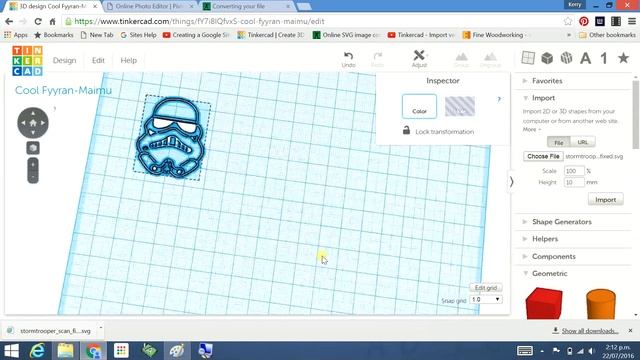Viewport: 640px width, 360px height.
Task: Click the Lock transformation padlock icon
Action: [406, 130]
